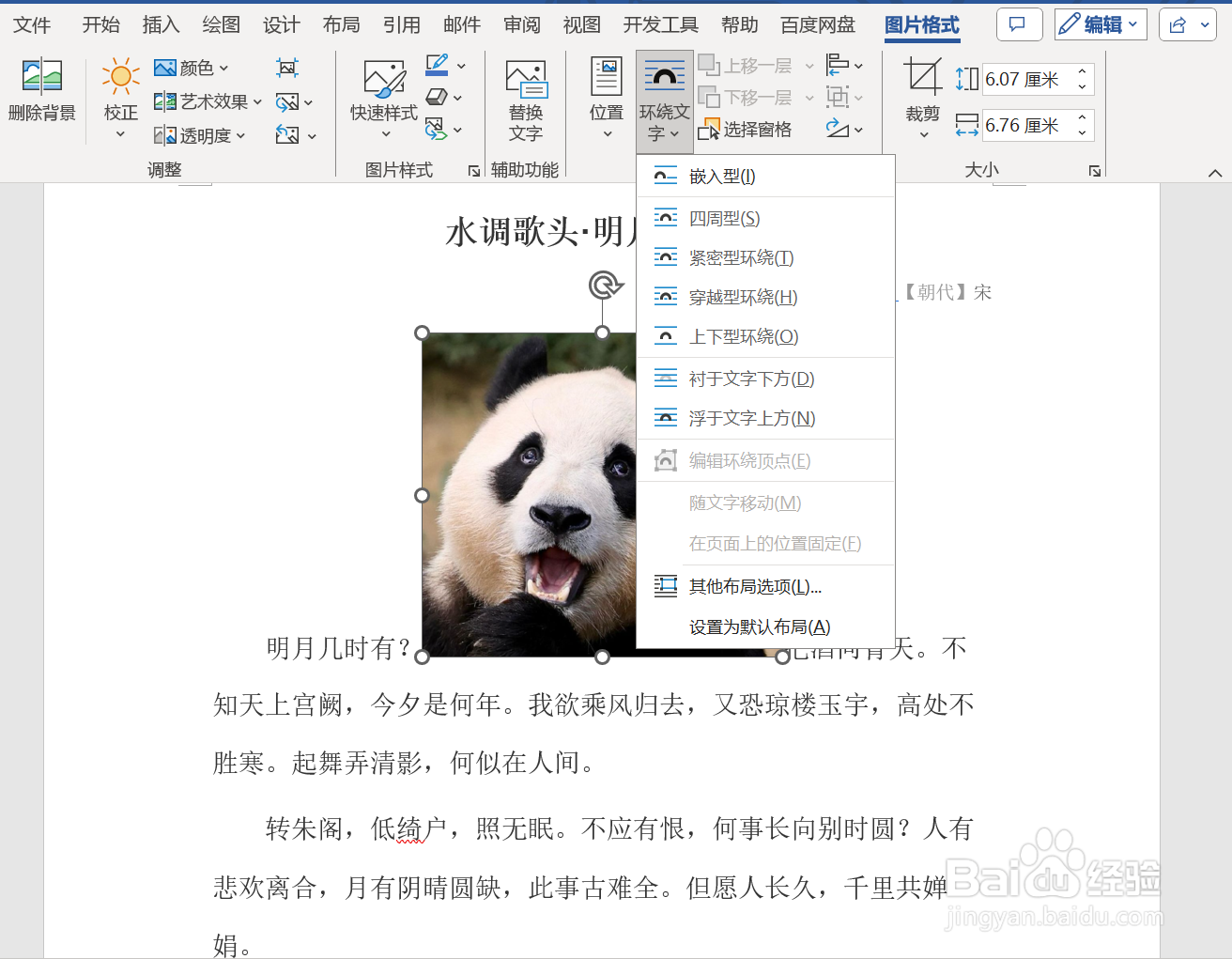The width and height of the screenshot is (1232, 959).
Task: Click the change picture icon
Action: tap(287, 101)
